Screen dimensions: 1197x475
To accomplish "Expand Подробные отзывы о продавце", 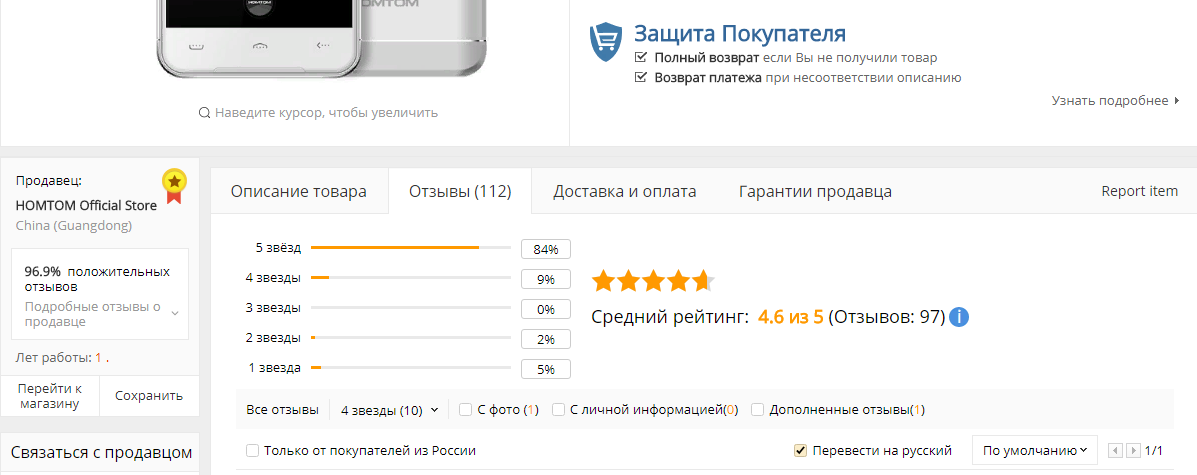I will pyautogui.click(x=175, y=314).
